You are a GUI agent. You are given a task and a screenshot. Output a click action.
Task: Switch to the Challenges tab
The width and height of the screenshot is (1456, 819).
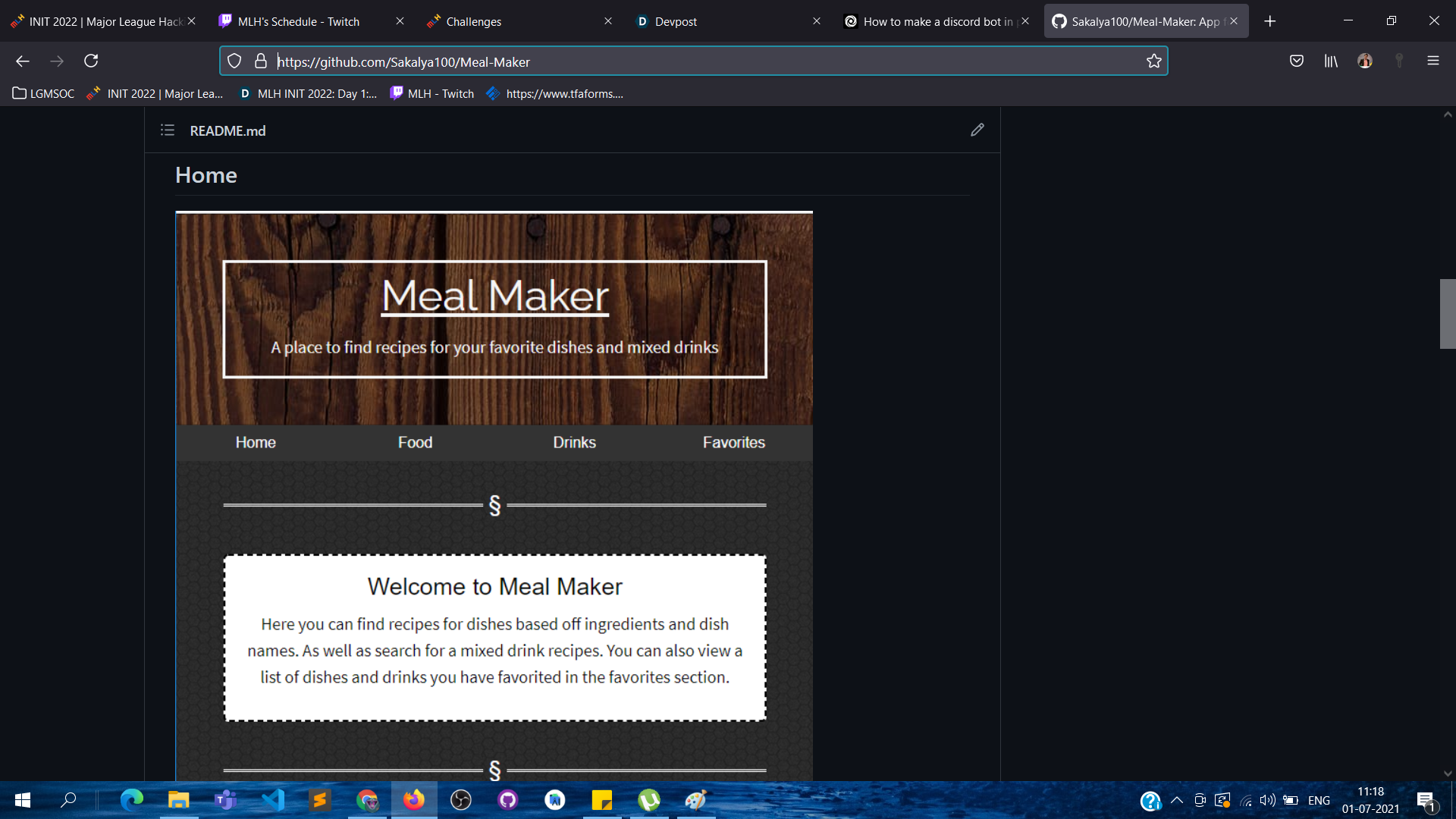[473, 21]
